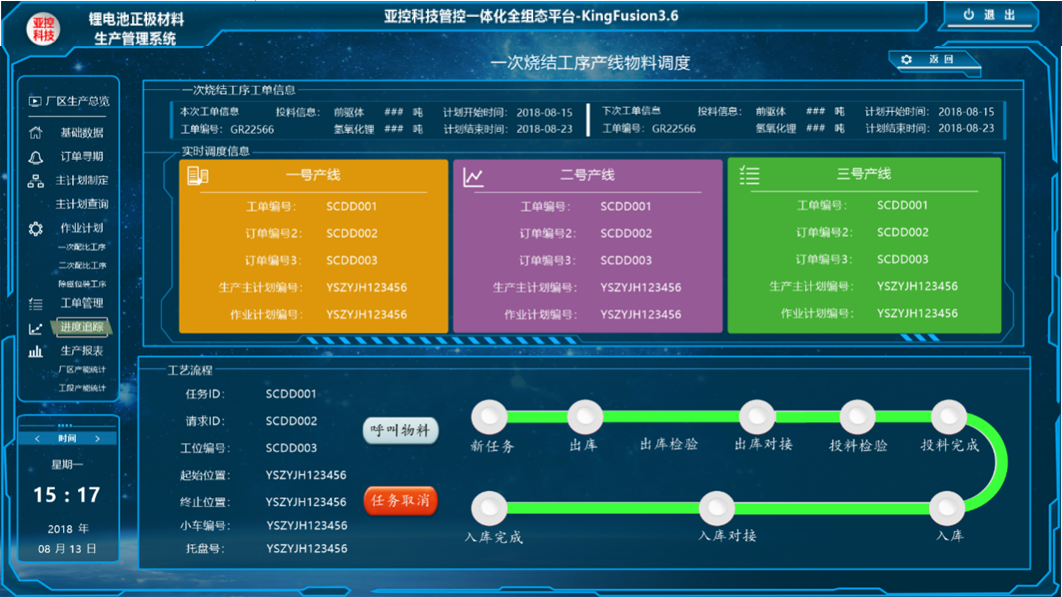Click the power icon in 退出
The height and width of the screenshot is (597, 1062).
coord(969,14)
